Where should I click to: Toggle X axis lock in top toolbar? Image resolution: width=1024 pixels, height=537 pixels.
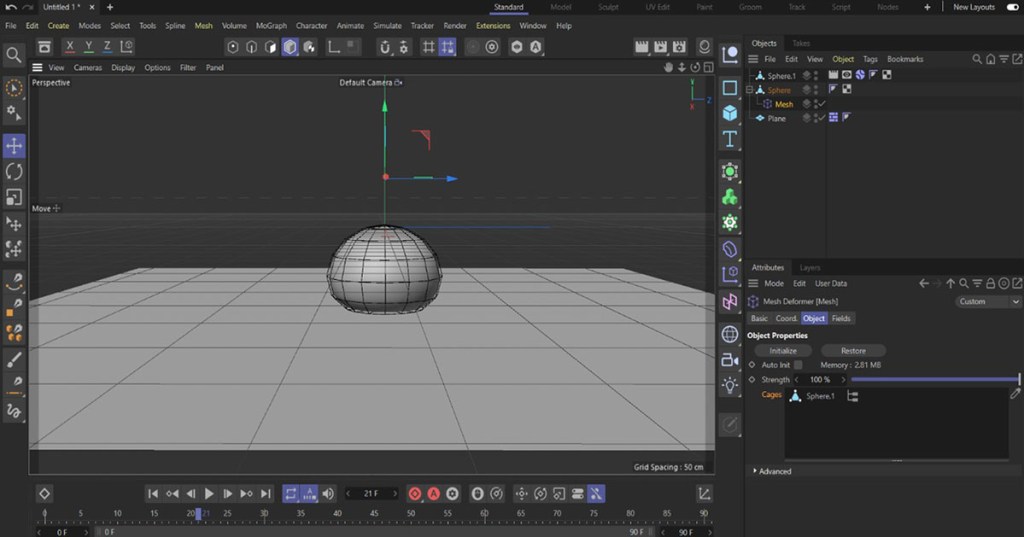point(70,47)
